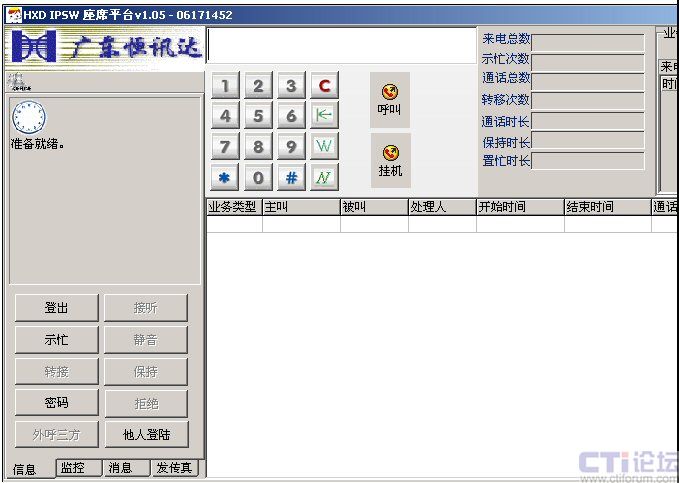The height and width of the screenshot is (483, 679).
Task: Click the 开始时间 column header
Action: (519, 207)
